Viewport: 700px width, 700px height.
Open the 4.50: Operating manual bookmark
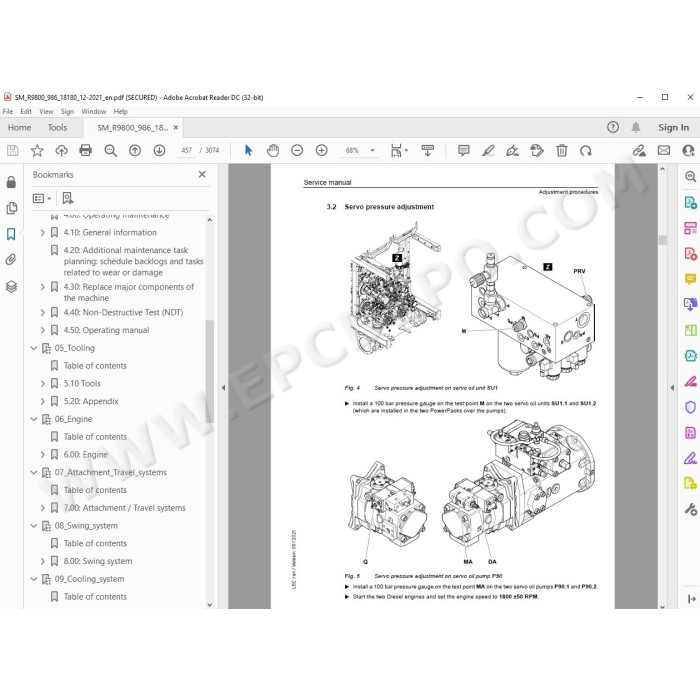tap(106, 330)
